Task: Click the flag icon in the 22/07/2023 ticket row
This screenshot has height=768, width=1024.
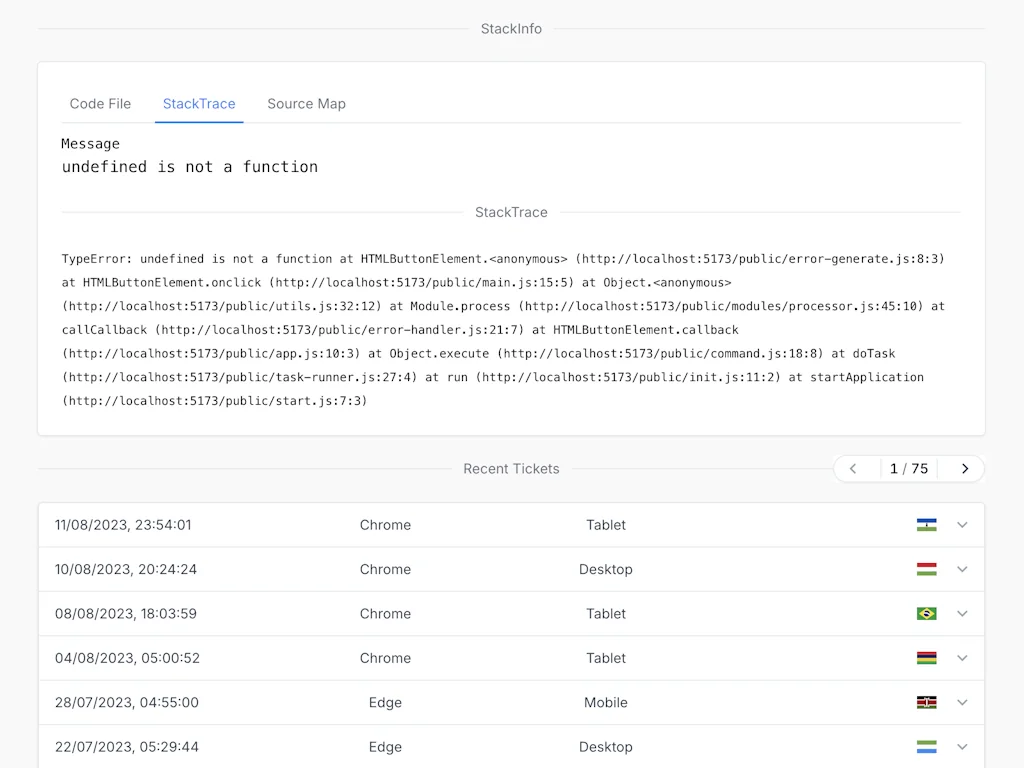Action: click(926, 747)
